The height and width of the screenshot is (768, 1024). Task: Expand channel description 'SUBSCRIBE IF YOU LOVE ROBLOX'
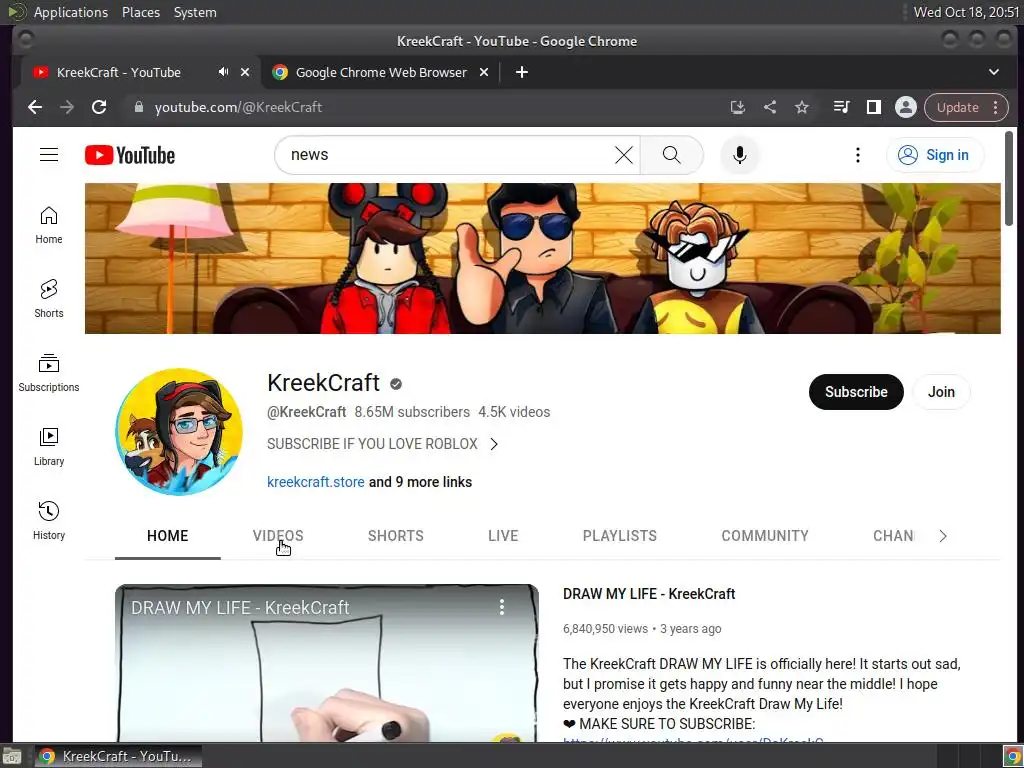tap(383, 444)
